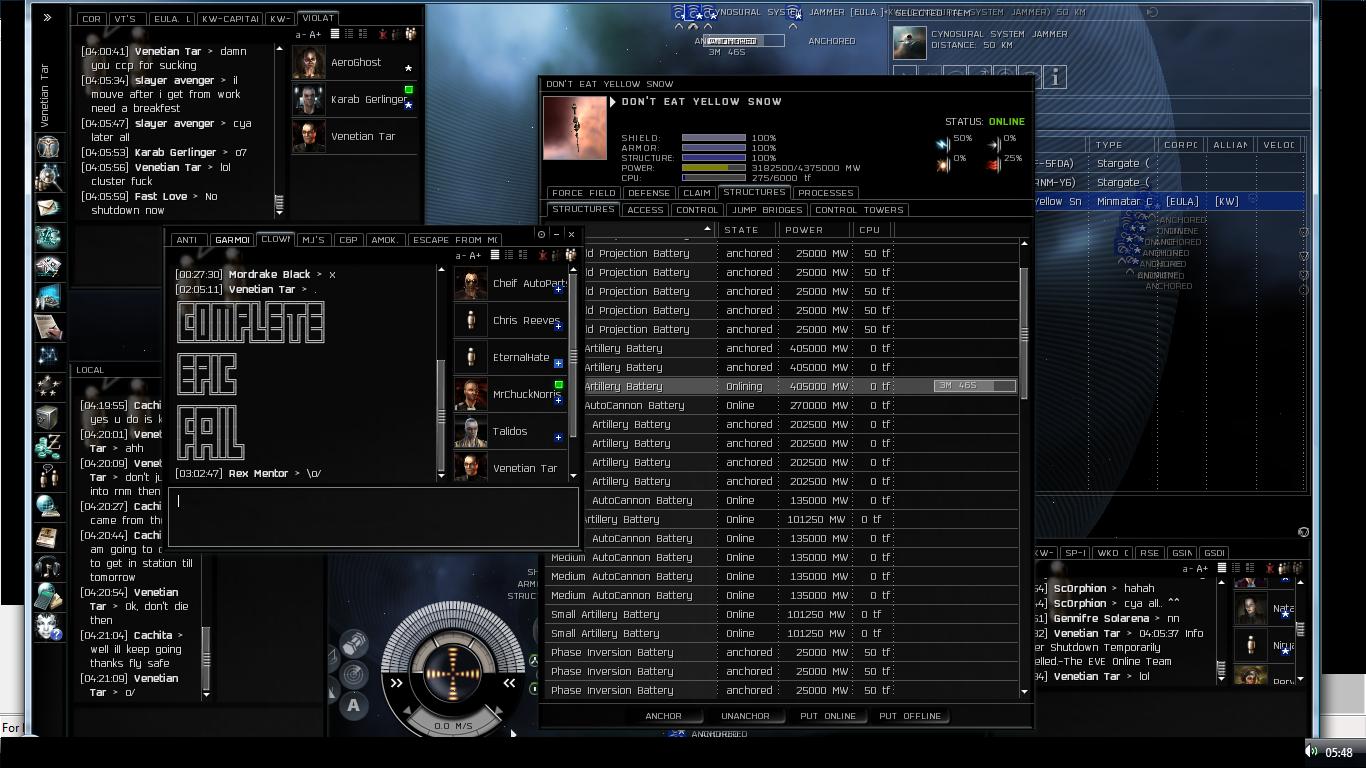Image resolution: width=1366 pixels, height=768 pixels.
Task: Toggle red portrait display icon in VIOLAT chat
Action: click(383, 34)
